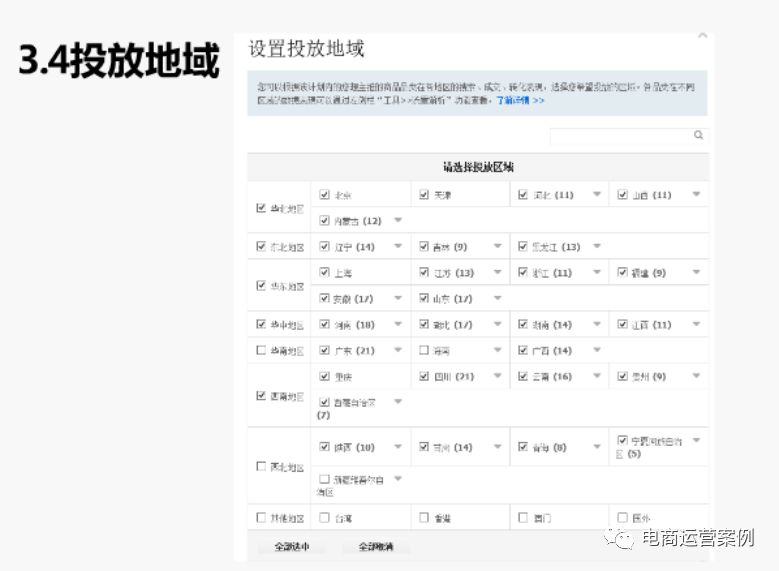Expand the 新疆维吾尔自治区 dropdown arrow
Image resolution: width=779 pixels, height=571 pixels.
click(398, 479)
